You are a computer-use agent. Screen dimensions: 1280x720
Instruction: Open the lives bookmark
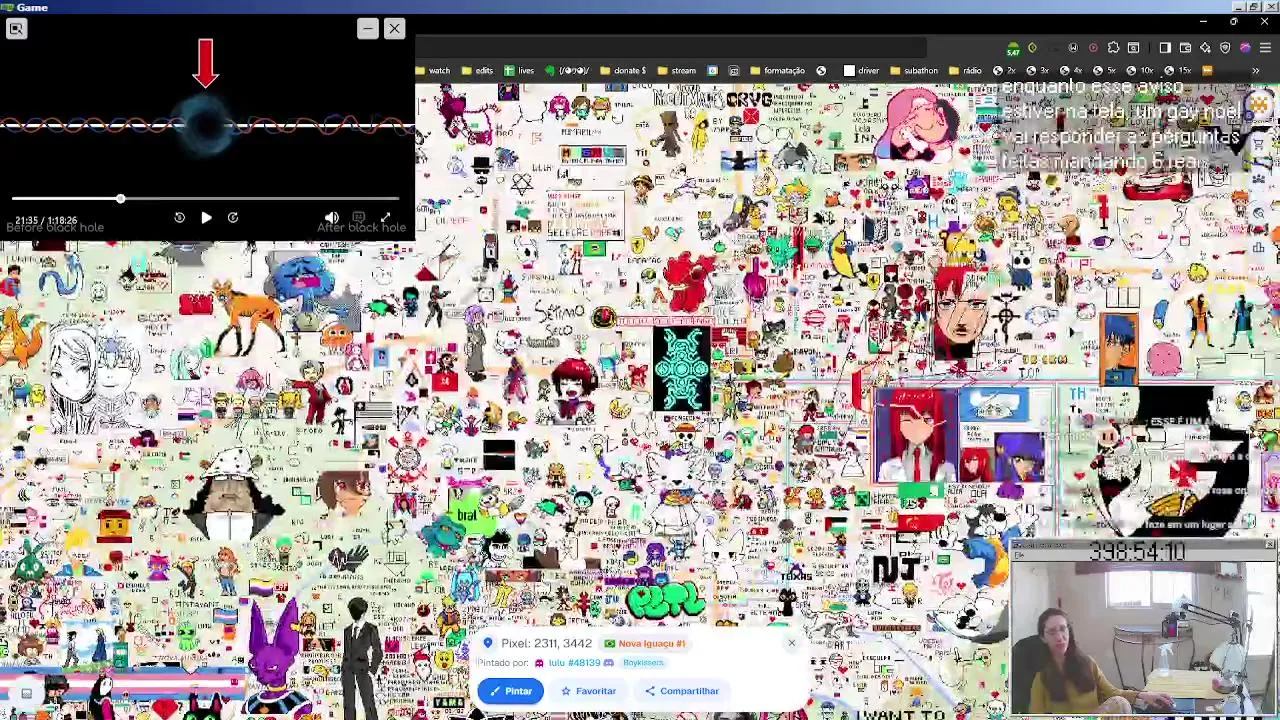(519, 71)
